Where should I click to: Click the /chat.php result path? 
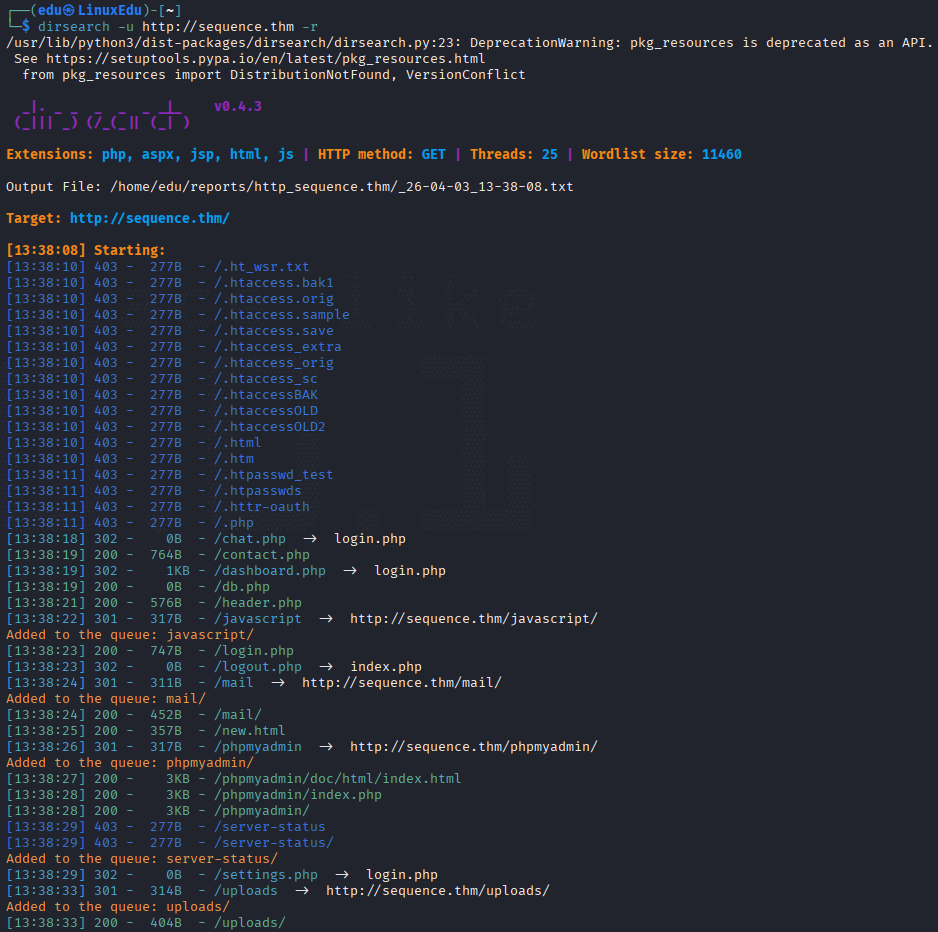249,539
